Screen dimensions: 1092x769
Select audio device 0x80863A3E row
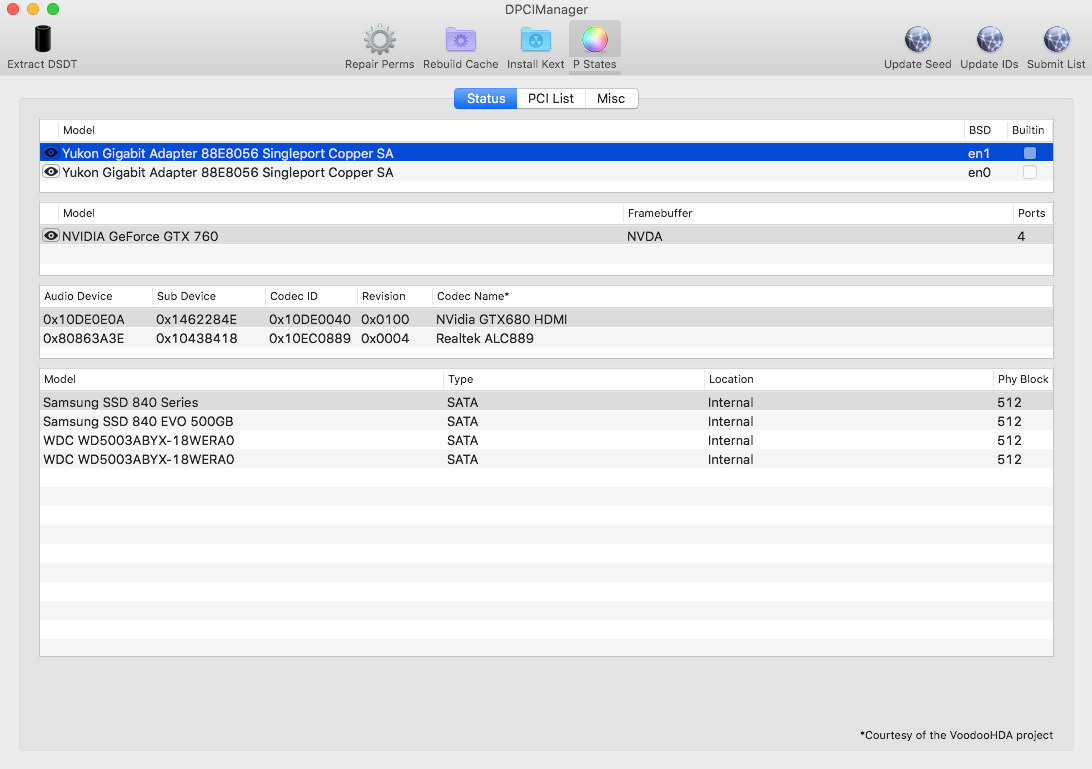[546, 338]
